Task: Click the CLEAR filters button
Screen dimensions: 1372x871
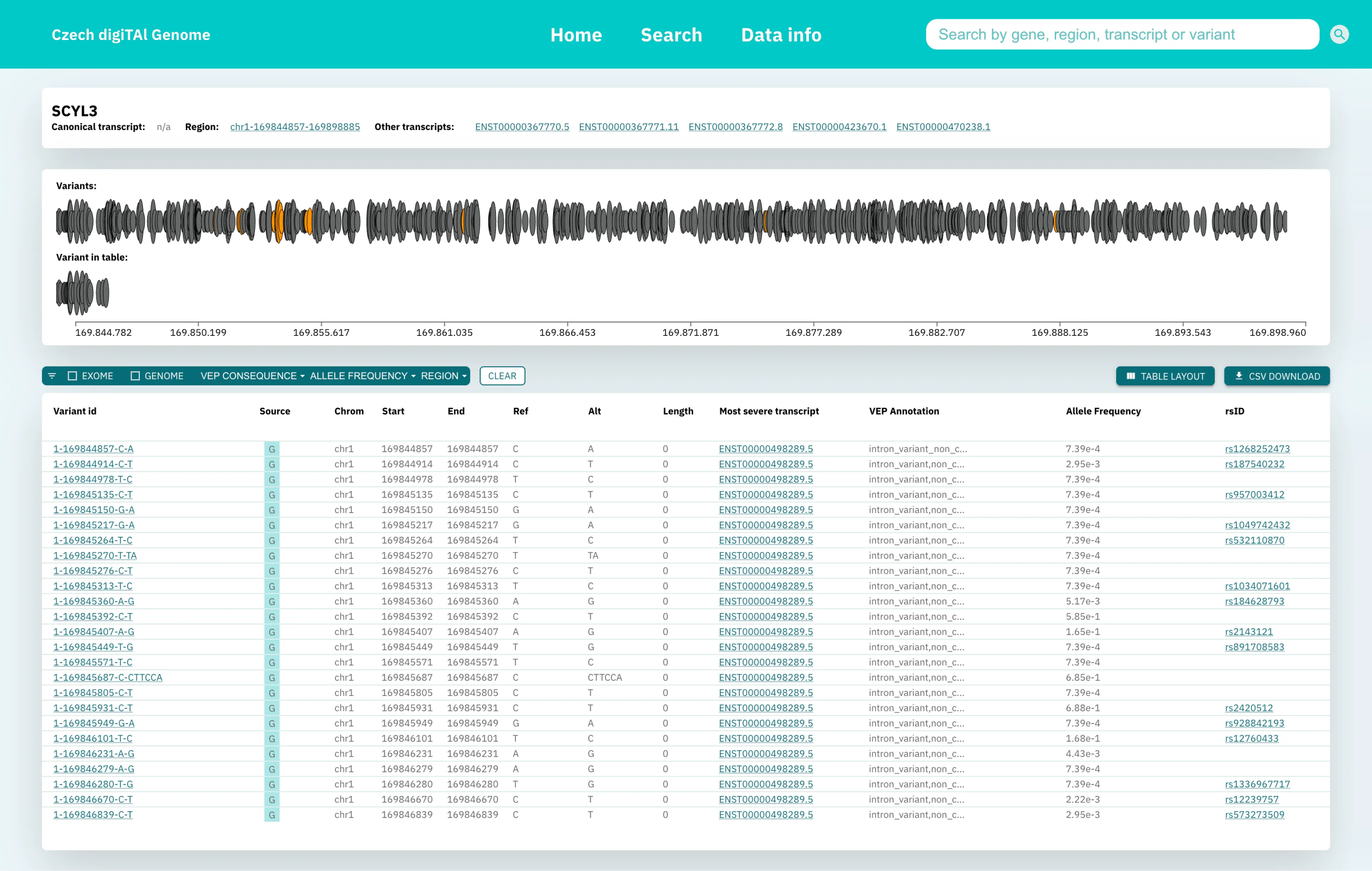Action: 502,375
